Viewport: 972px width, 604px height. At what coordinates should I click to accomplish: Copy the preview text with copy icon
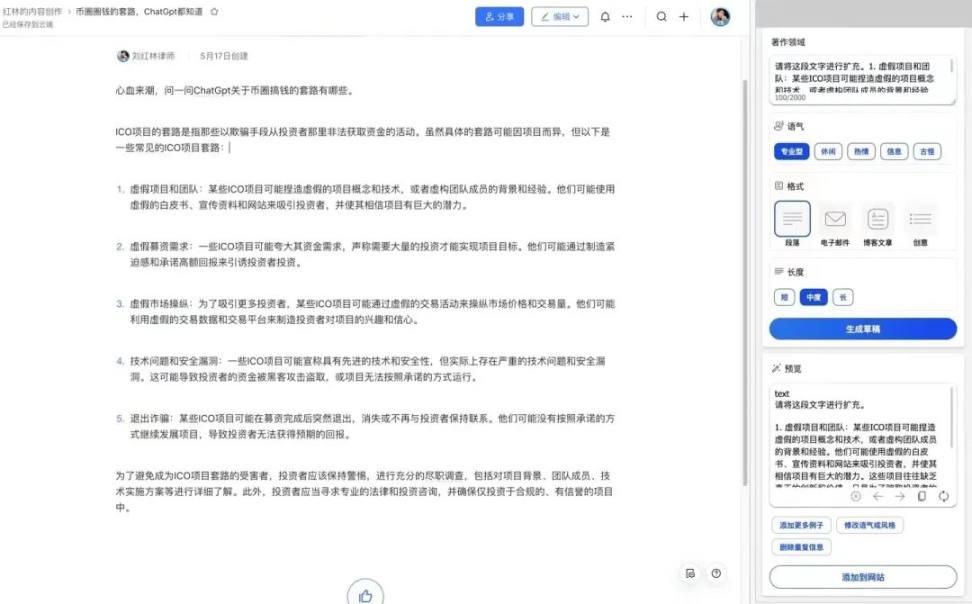point(922,496)
